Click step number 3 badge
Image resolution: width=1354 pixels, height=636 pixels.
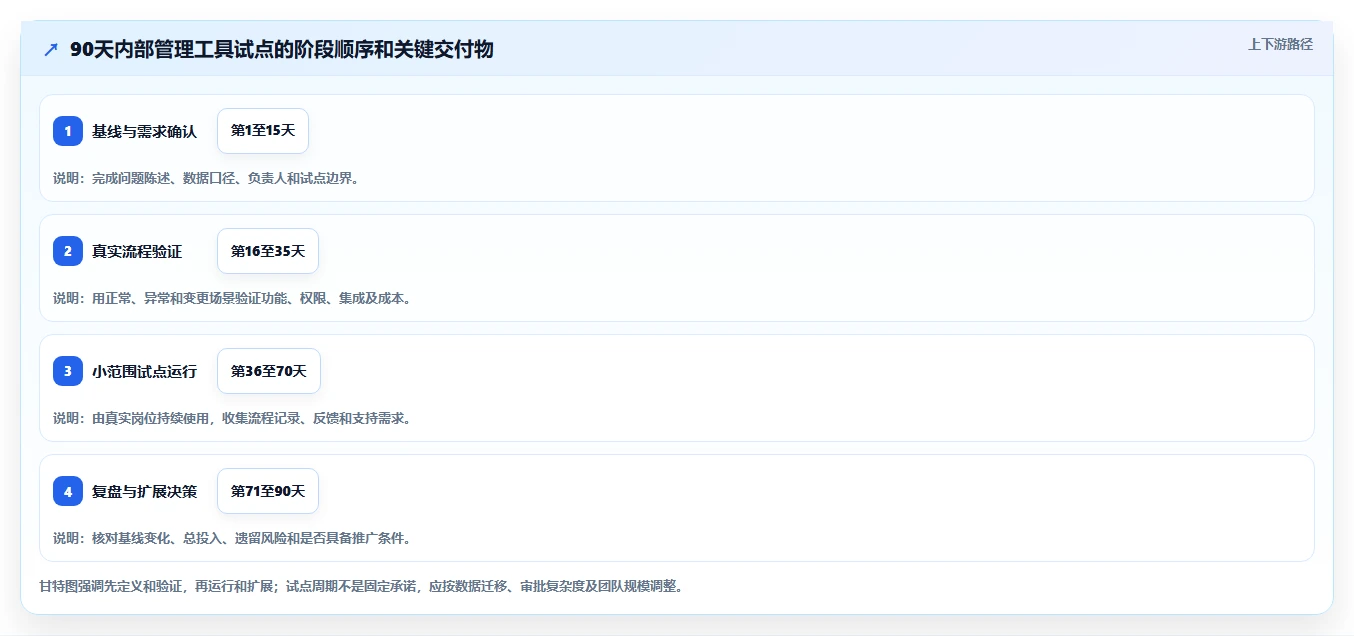pos(68,371)
